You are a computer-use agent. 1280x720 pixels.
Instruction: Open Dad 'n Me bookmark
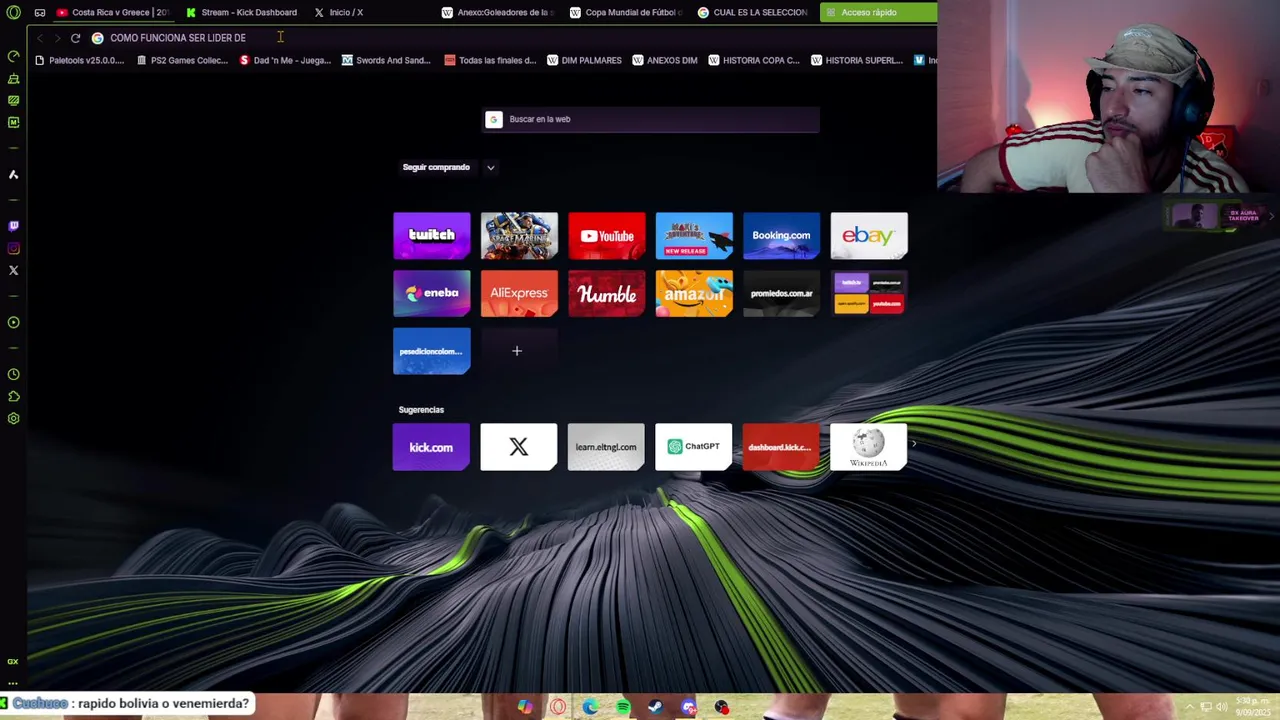[x=285, y=60]
